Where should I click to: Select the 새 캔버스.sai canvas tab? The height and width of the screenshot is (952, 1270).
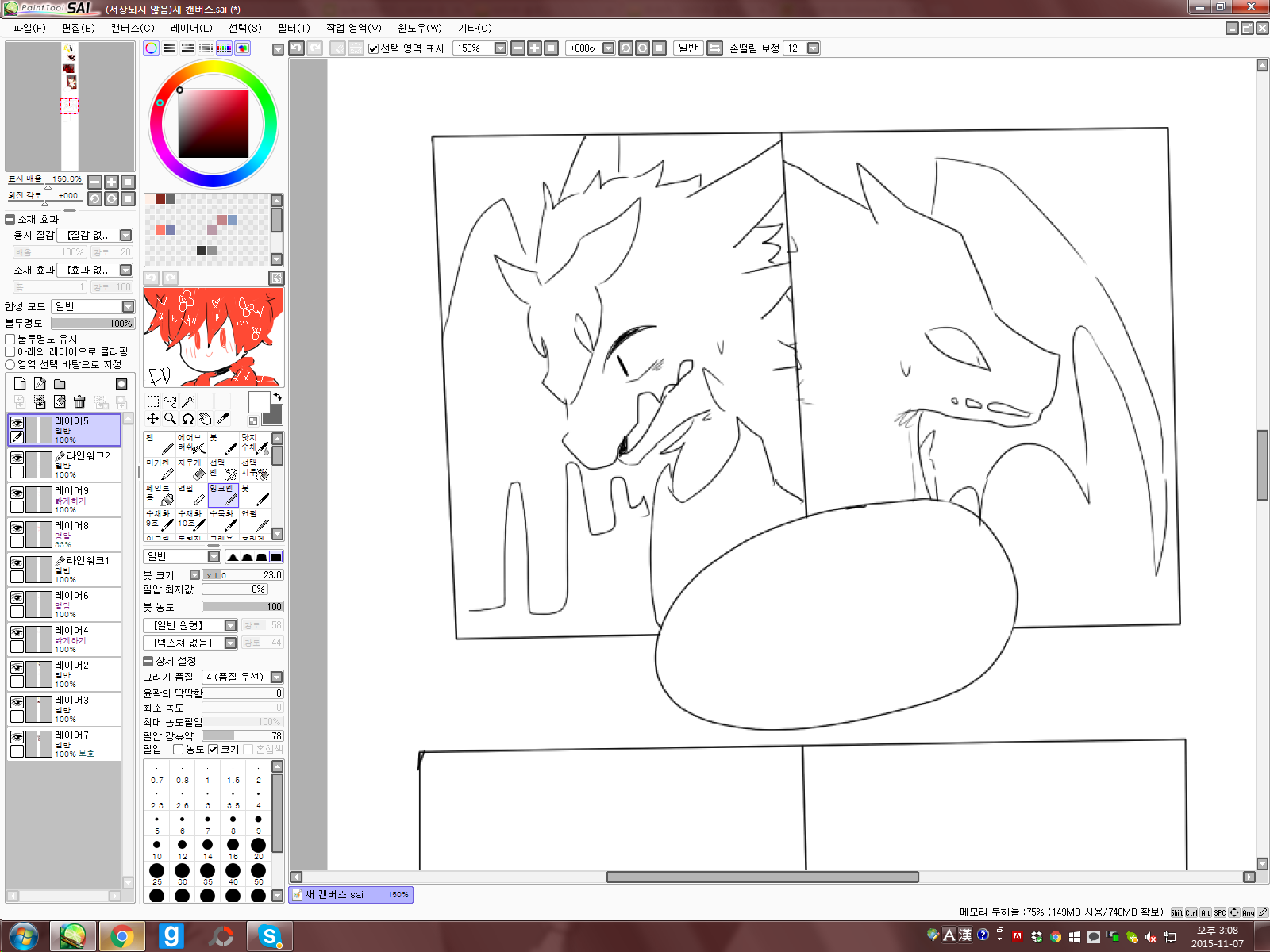pos(351,894)
